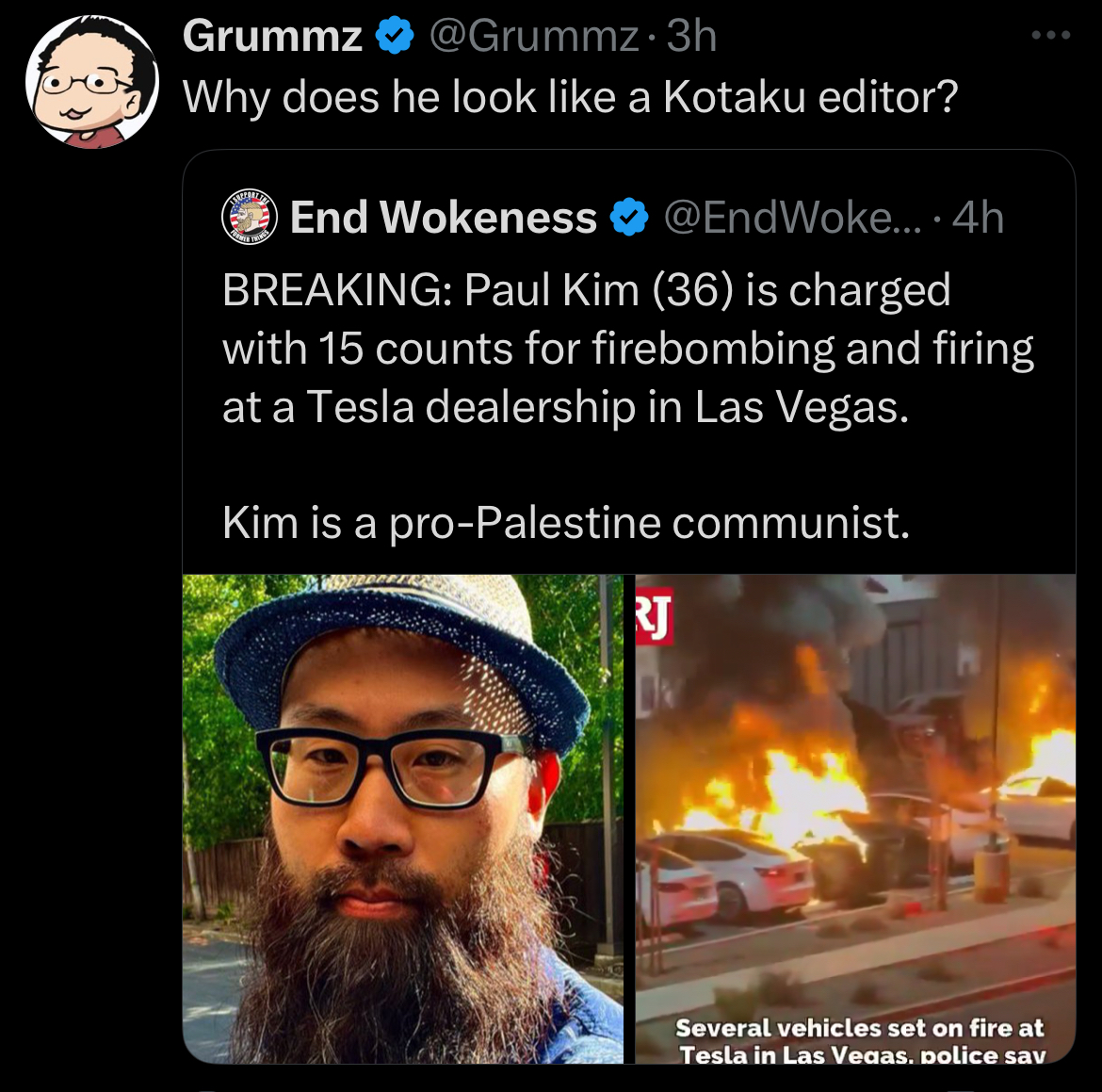This screenshot has height=1092, width=1102.
Task: Click the Grummz verified badge
Action: 396,36
